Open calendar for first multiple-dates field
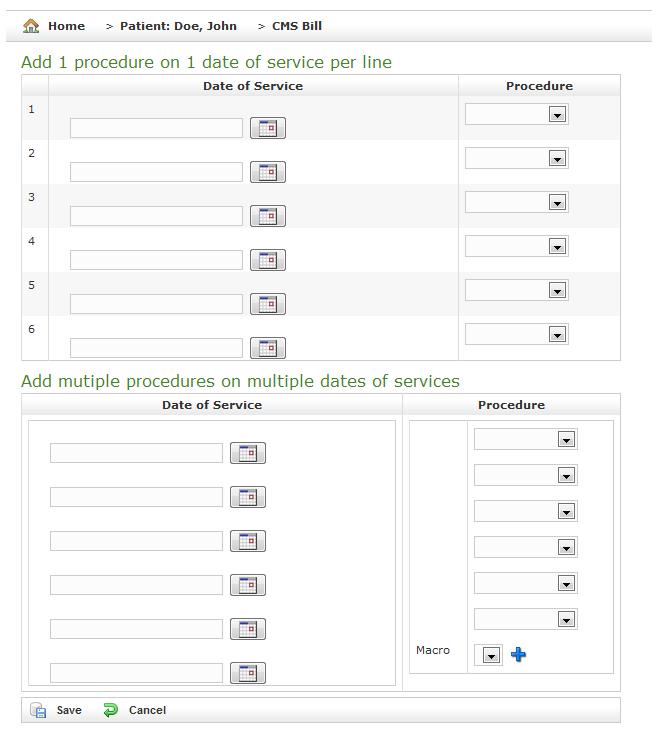This screenshot has height=738, width=665. (x=248, y=453)
